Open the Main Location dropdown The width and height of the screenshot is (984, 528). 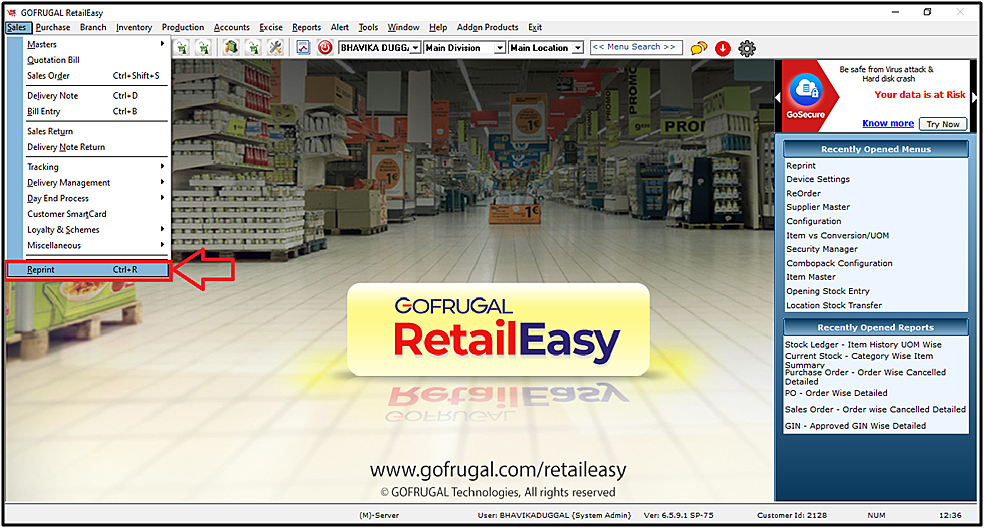[578, 48]
